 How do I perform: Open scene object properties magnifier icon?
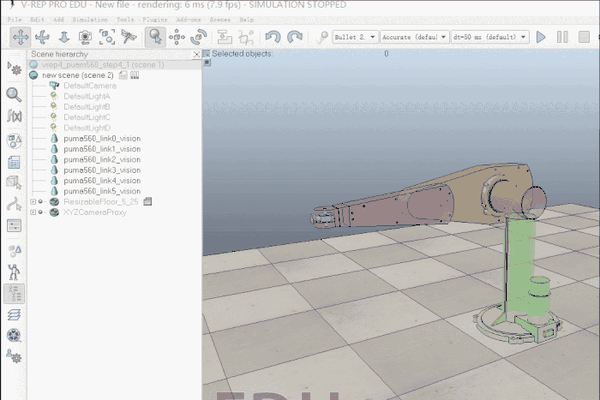[x=14, y=94]
